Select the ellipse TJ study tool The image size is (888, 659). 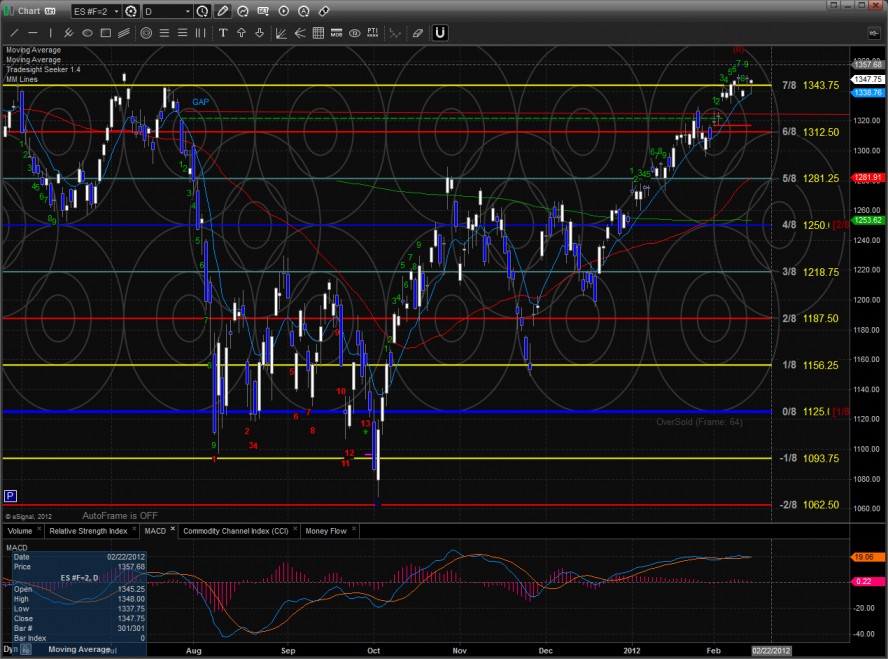(x=355, y=33)
